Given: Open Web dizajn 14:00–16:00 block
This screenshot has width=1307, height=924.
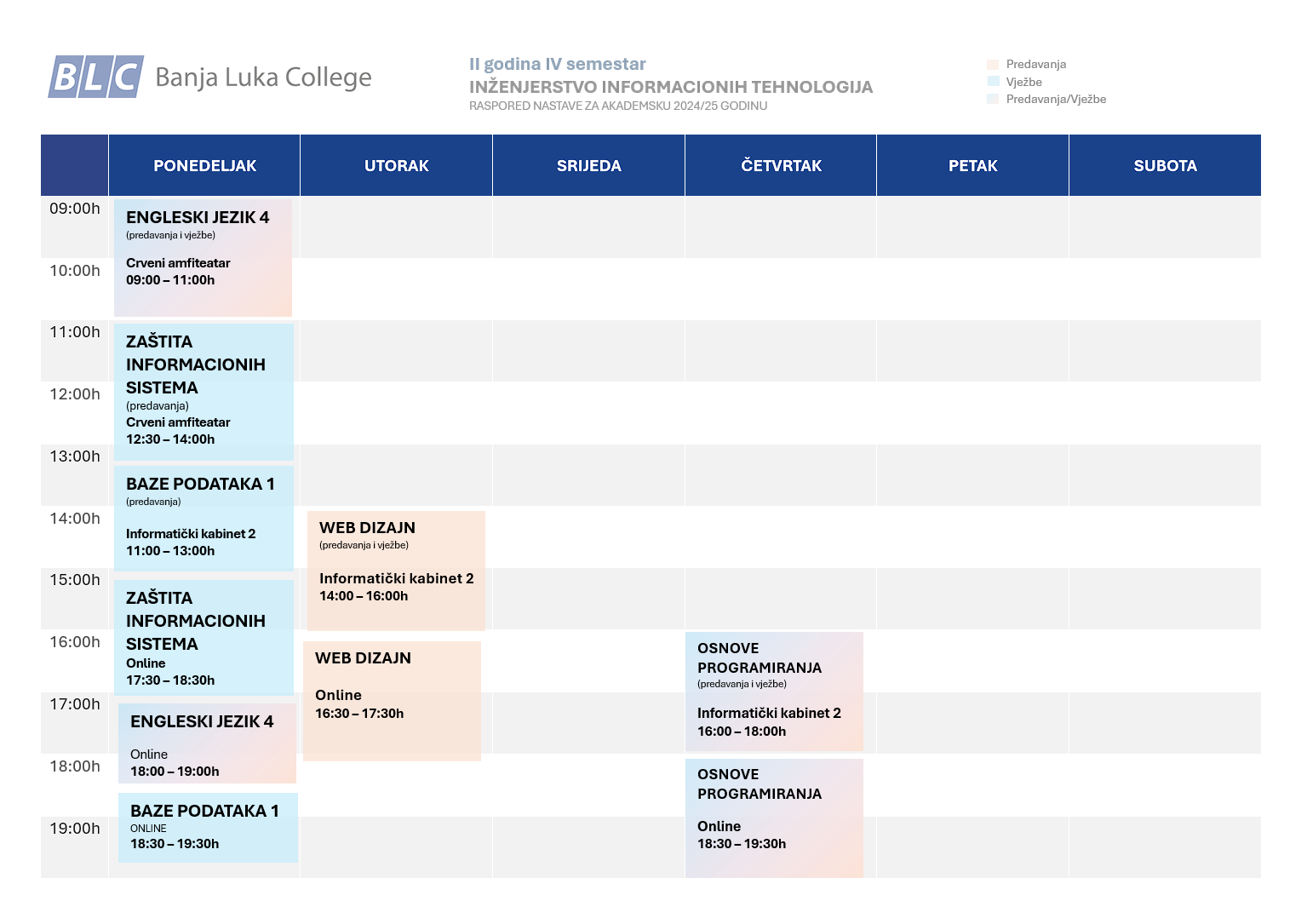Looking at the screenshot, I should (x=396, y=571).
